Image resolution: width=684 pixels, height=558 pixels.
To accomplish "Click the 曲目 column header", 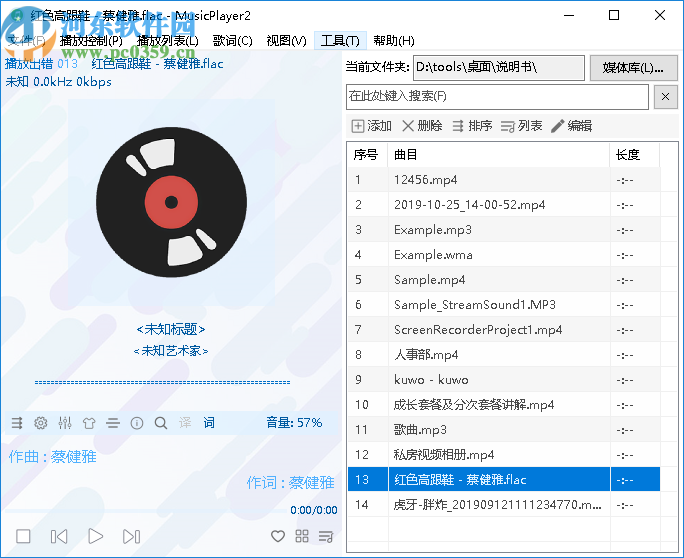I will coord(499,154).
